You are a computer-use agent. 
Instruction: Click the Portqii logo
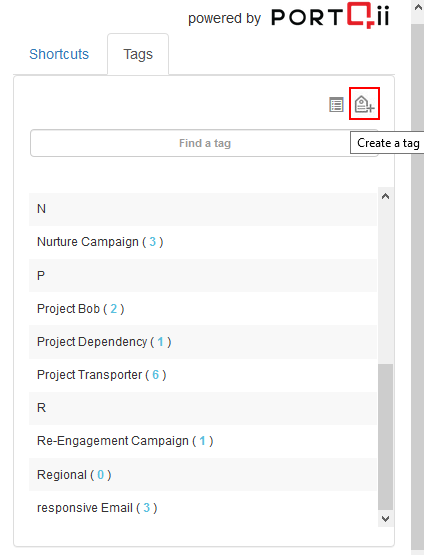[x=330, y=16]
